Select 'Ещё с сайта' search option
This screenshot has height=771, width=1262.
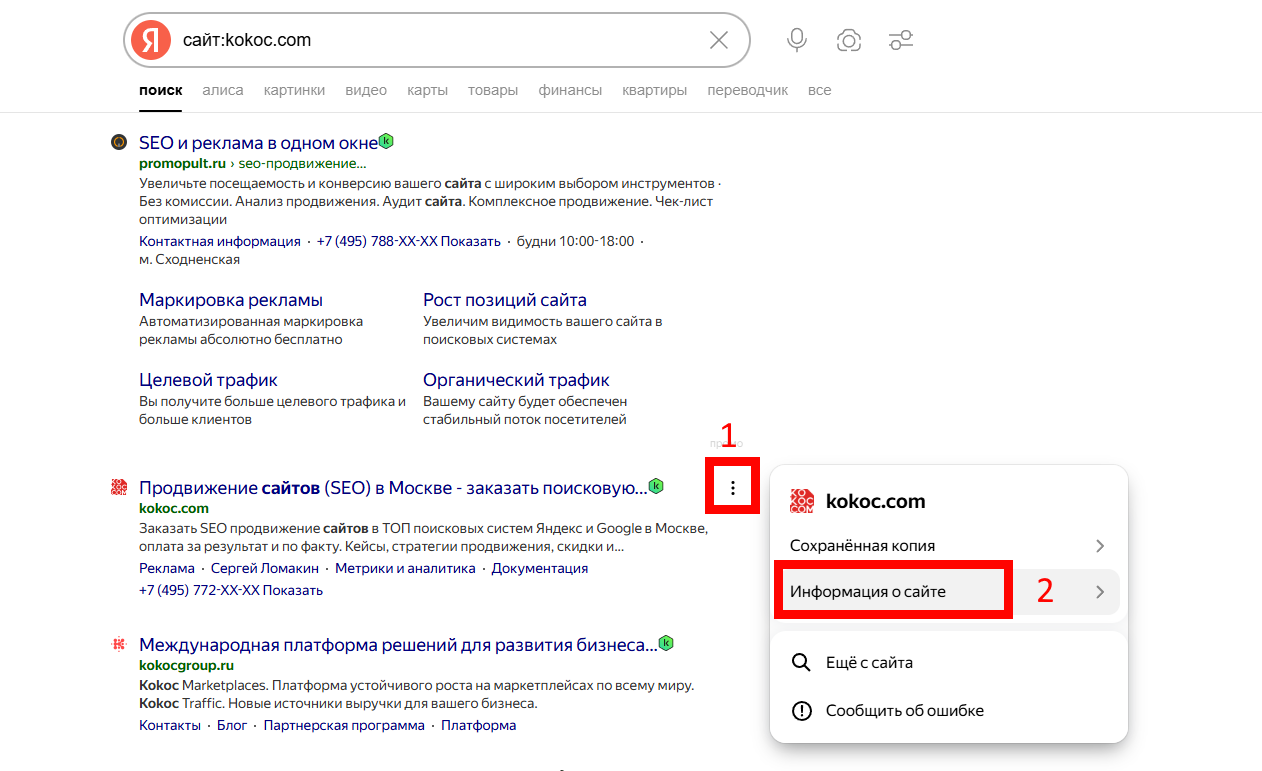click(x=868, y=662)
